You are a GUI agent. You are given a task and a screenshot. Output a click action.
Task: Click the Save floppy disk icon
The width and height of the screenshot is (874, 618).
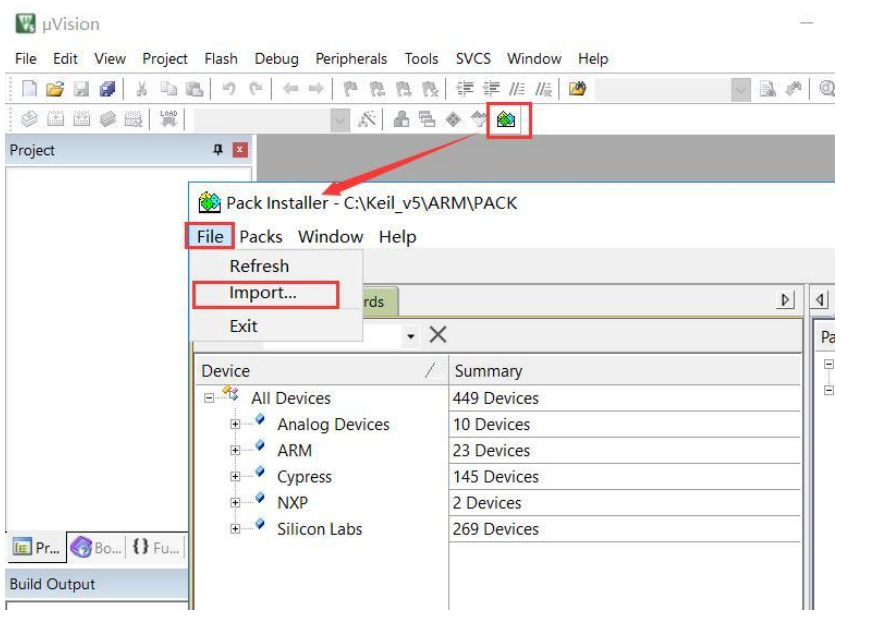tap(81, 89)
